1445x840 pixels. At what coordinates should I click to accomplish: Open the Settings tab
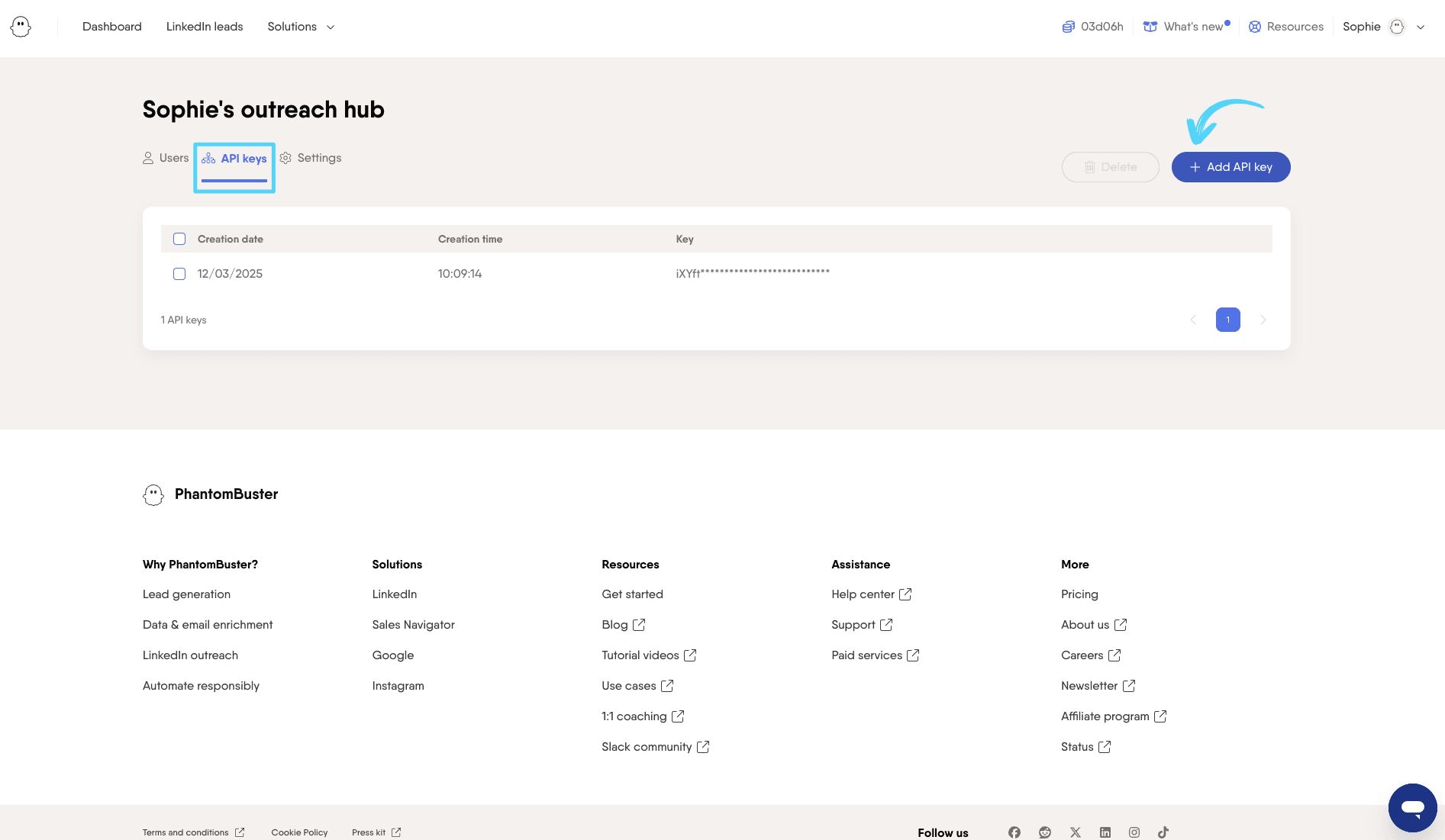(311, 158)
